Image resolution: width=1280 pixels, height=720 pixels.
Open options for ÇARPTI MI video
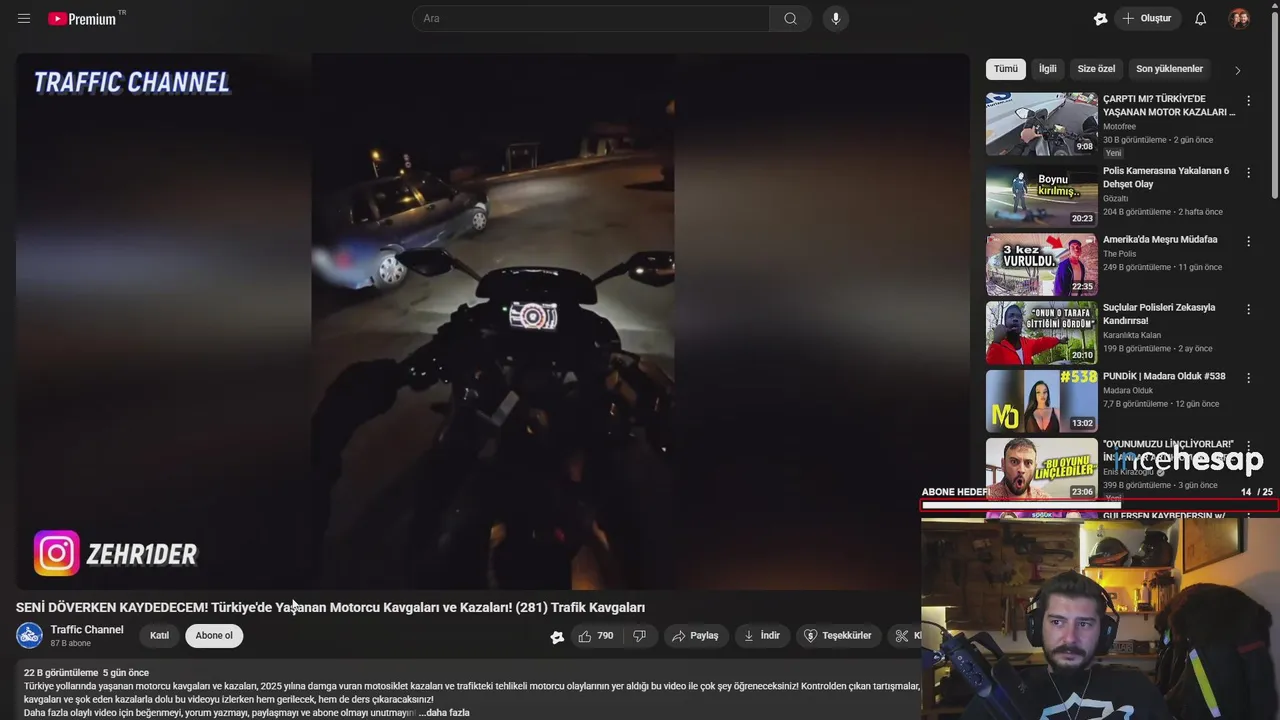click(x=1248, y=101)
